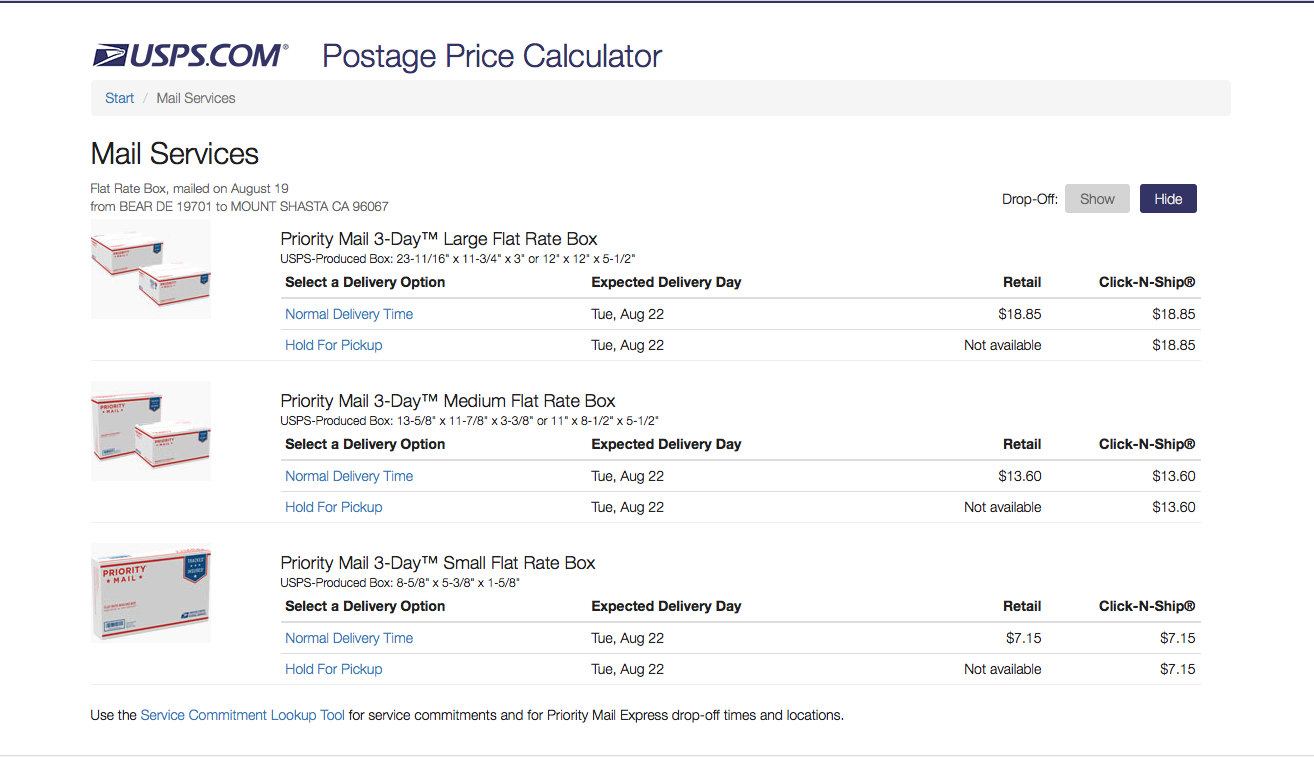Click the Large box dimensions text
The image size is (1314, 757).
tap(458, 259)
